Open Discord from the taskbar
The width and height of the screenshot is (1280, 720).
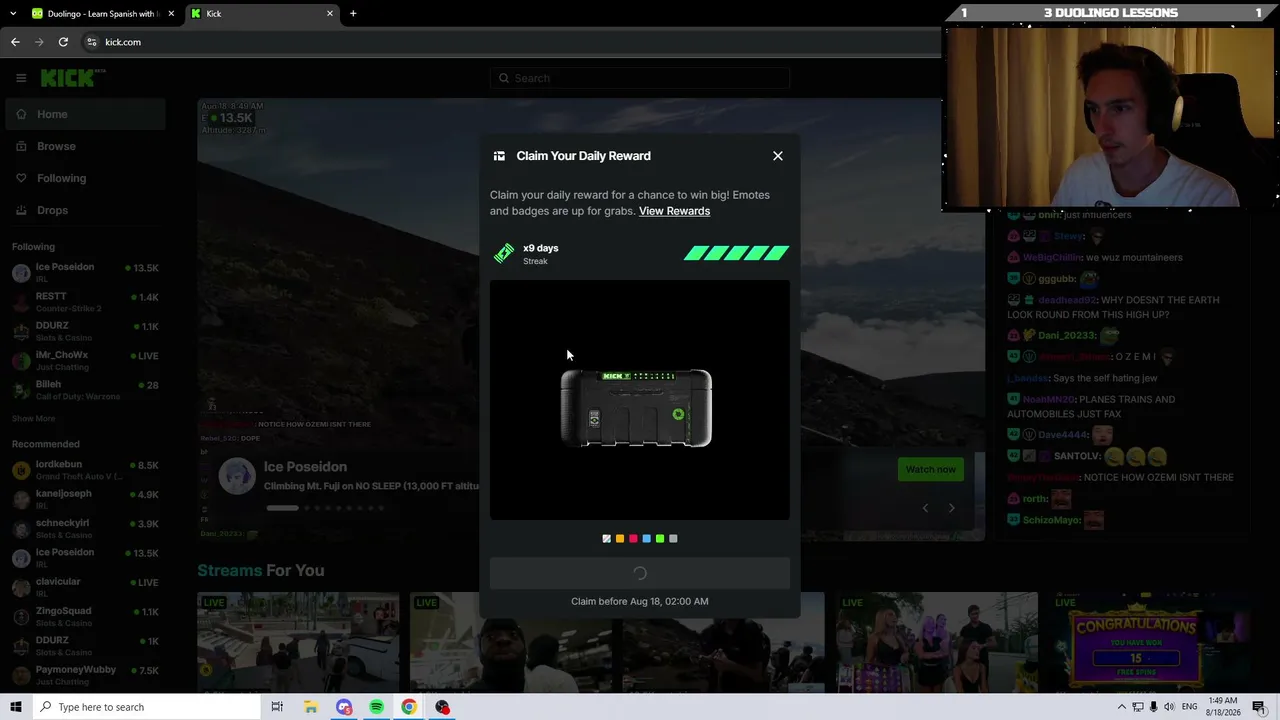344,707
